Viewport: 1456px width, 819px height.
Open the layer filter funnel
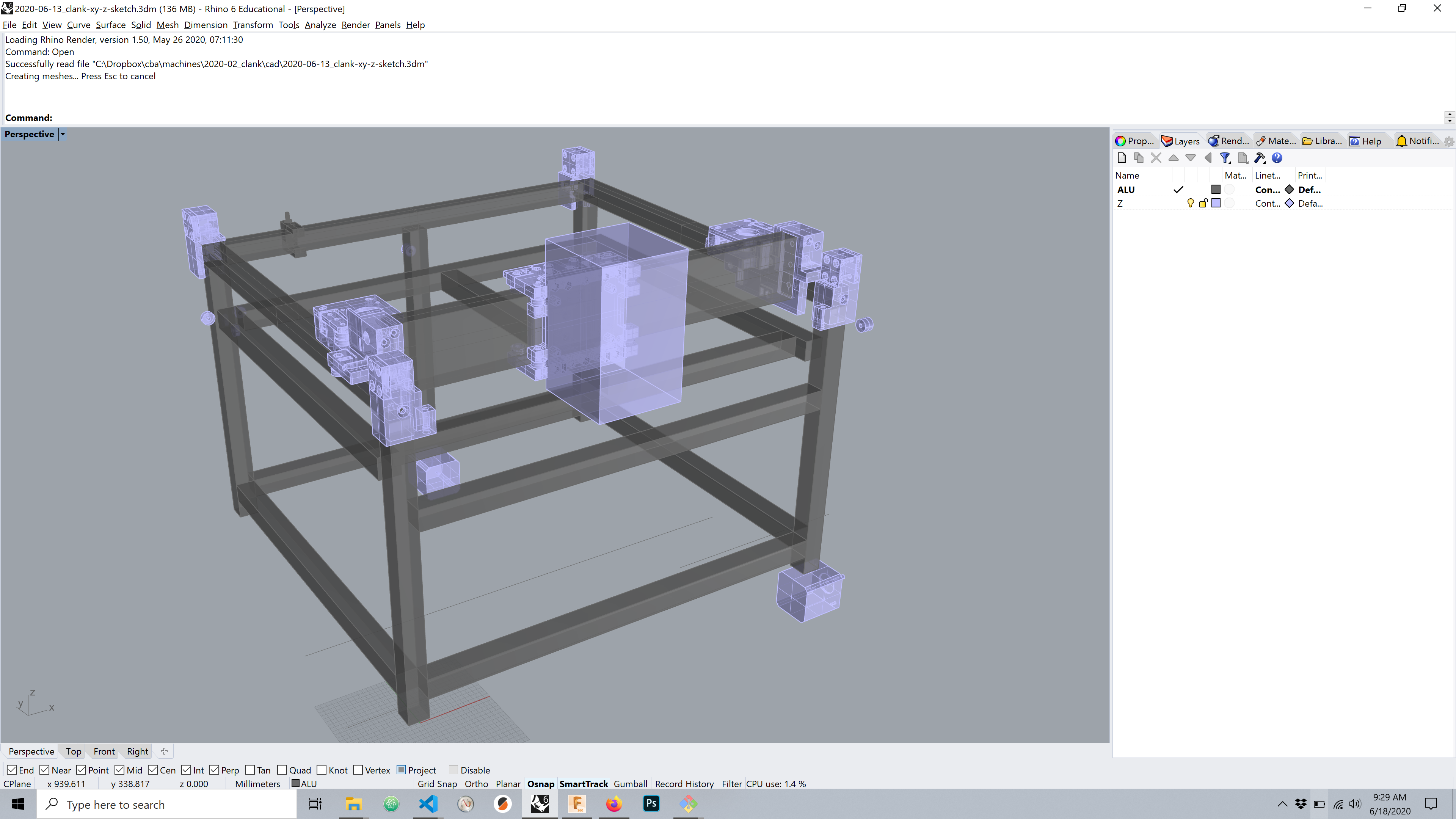click(x=1225, y=158)
